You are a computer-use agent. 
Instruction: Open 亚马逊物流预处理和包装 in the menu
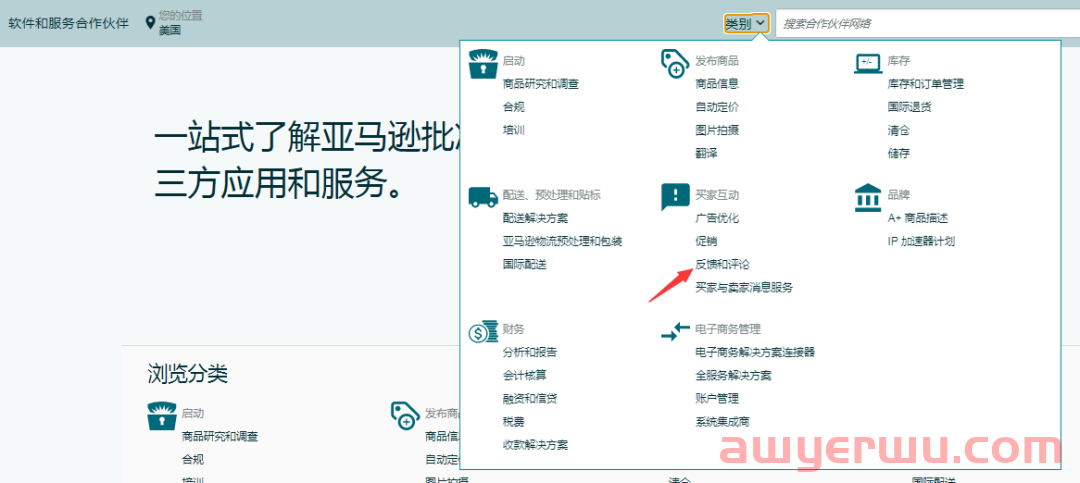pos(563,241)
